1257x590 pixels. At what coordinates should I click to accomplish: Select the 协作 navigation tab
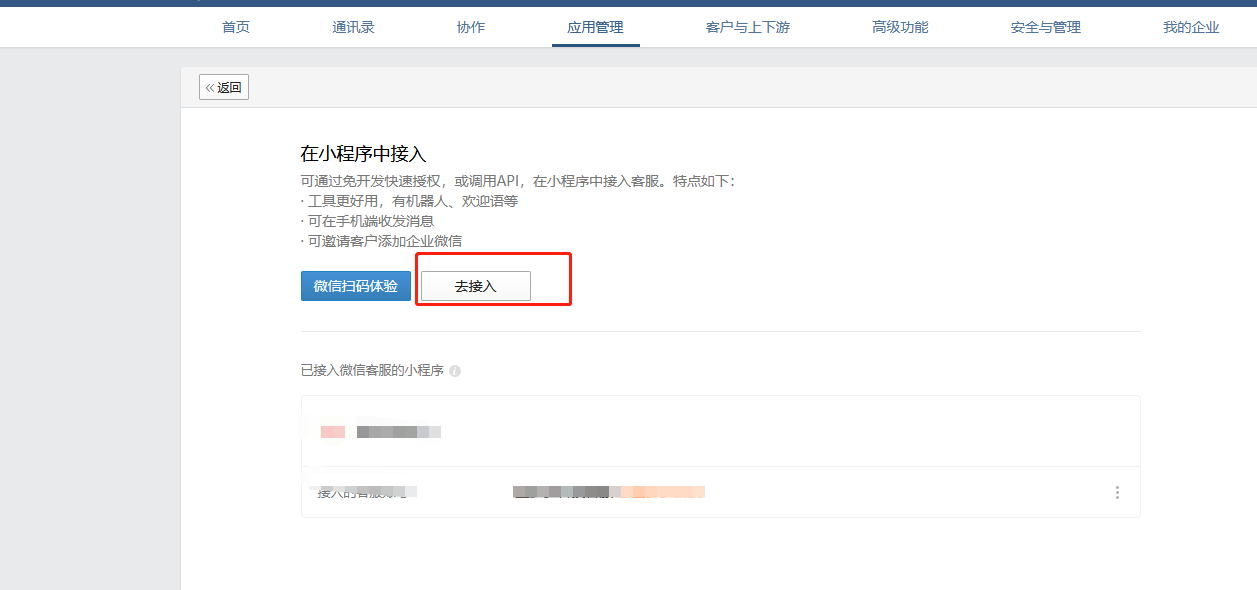pos(470,27)
